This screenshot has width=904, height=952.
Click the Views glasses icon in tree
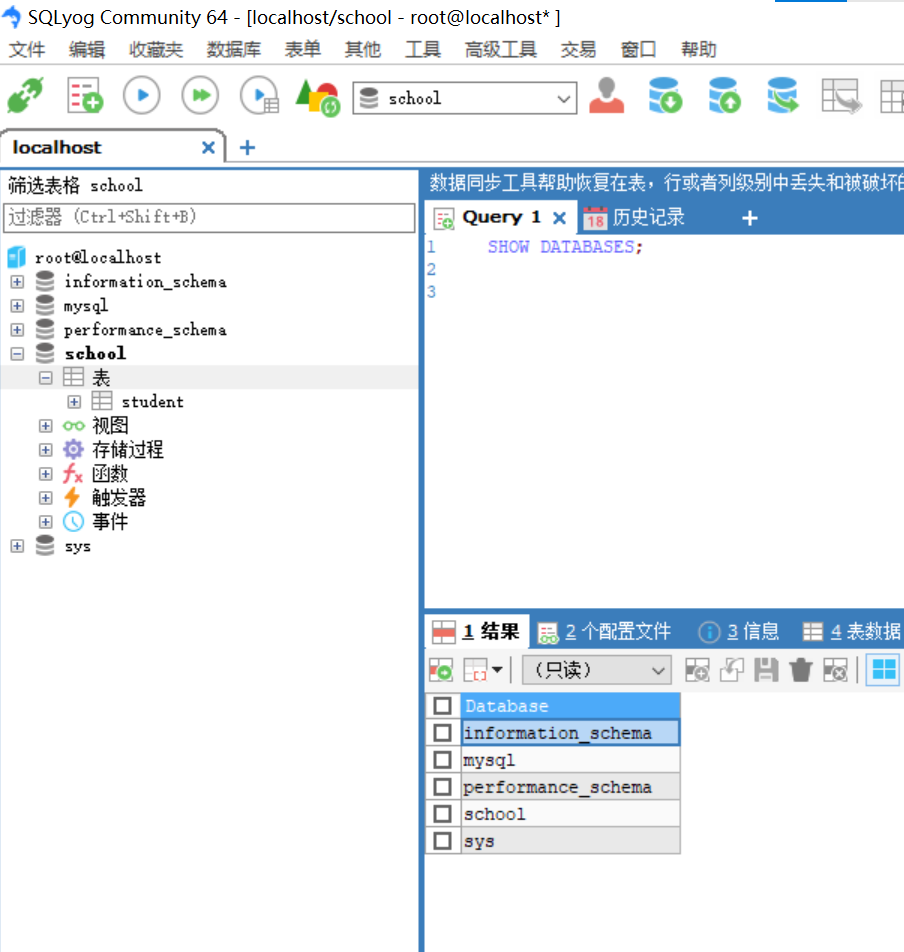tap(73, 426)
